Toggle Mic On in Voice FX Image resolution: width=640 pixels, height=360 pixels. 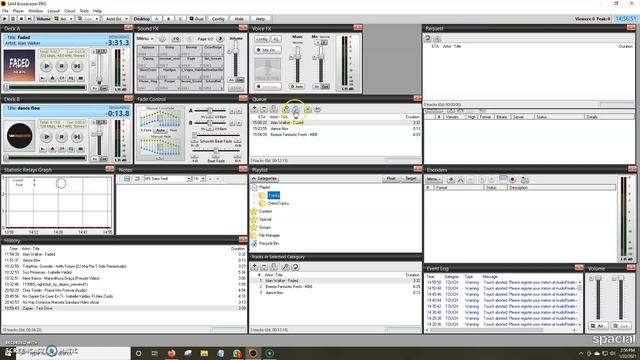tap(267, 50)
